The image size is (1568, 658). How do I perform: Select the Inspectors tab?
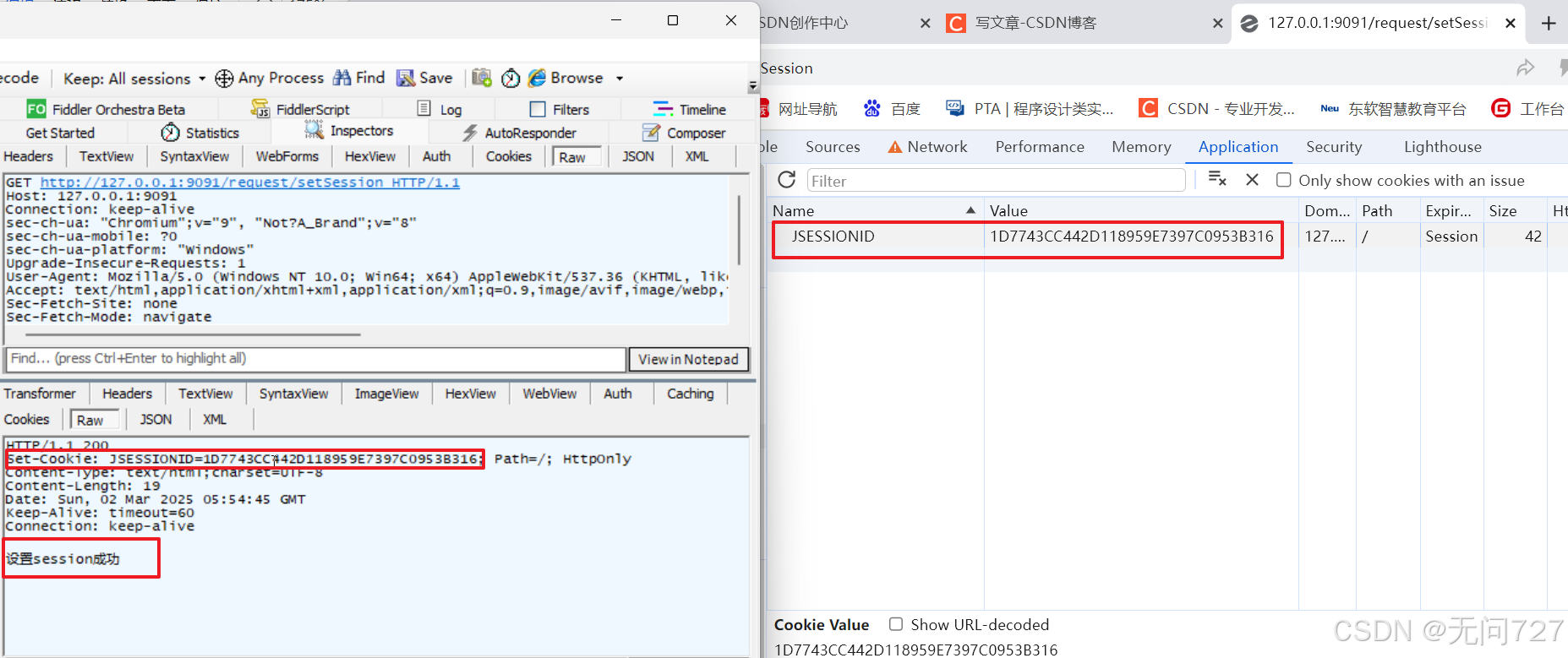tap(349, 131)
